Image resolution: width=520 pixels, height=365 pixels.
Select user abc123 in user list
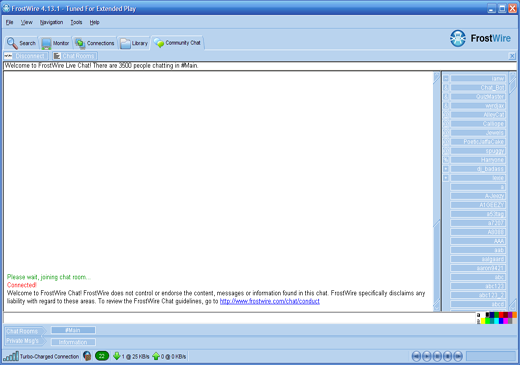tap(478, 286)
